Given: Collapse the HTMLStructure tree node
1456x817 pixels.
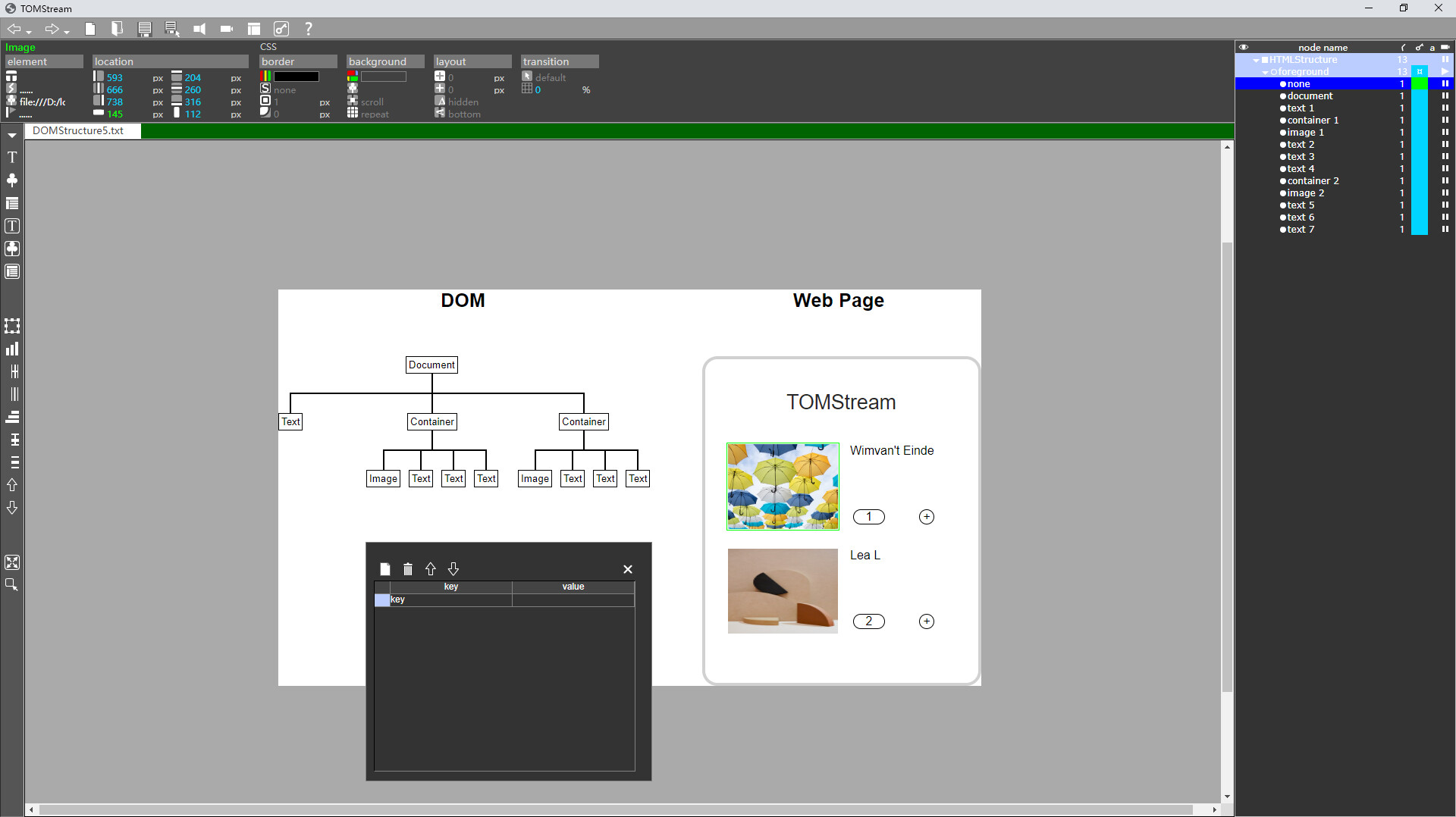Looking at the screenshot, I should pyautogui.click(x=1257, y=59).
